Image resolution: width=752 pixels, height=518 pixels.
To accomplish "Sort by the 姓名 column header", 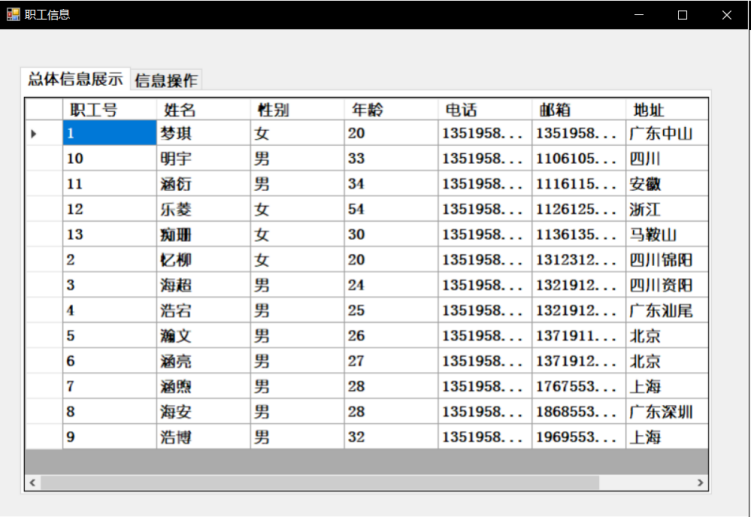I will pyautogui.click(x=203, y=110).
